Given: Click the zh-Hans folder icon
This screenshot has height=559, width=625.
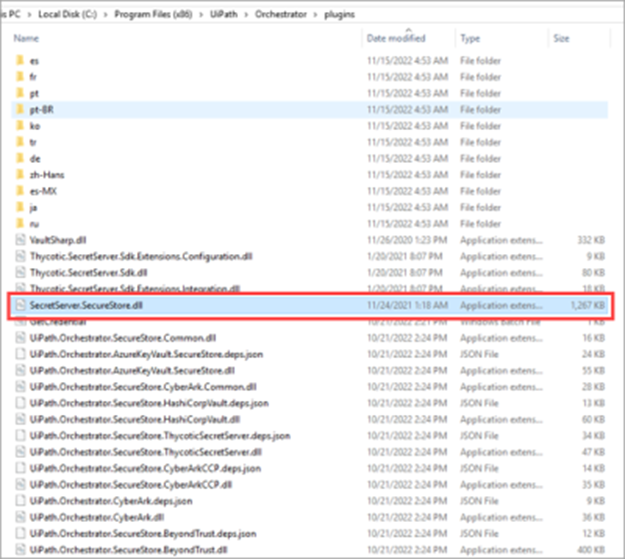Looking at the screenshot, I should [x=20, y=173].
